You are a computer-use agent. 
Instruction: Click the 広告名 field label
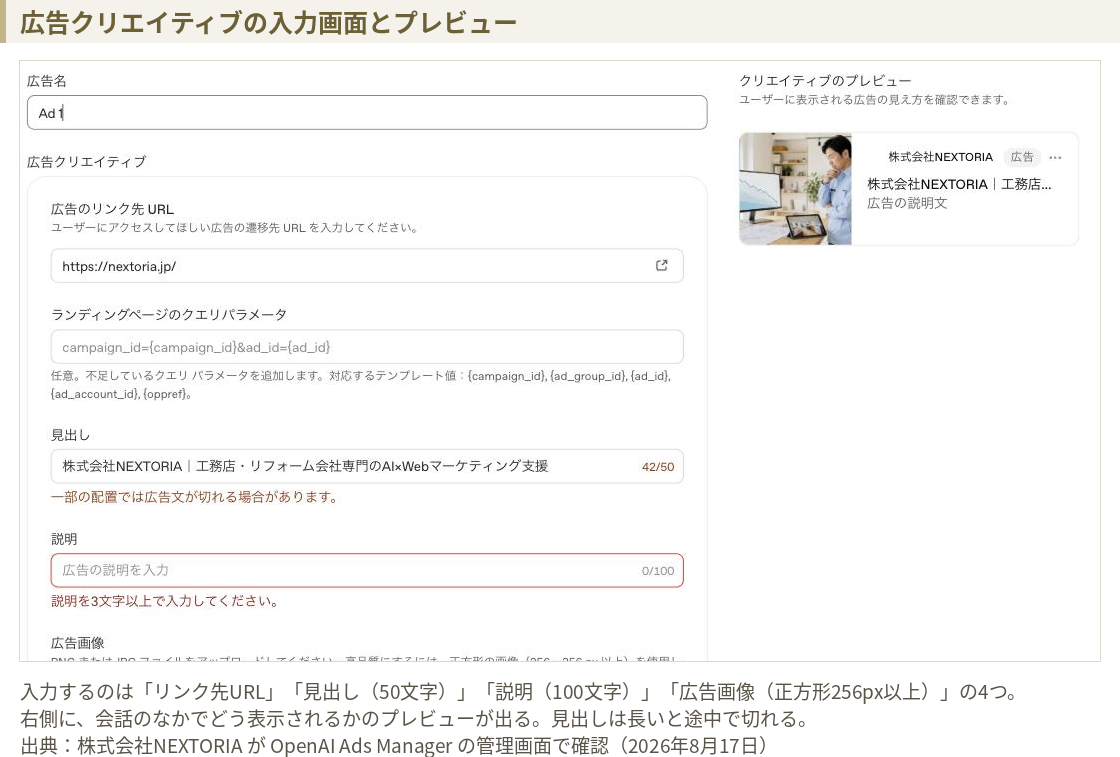coord(47,81)
